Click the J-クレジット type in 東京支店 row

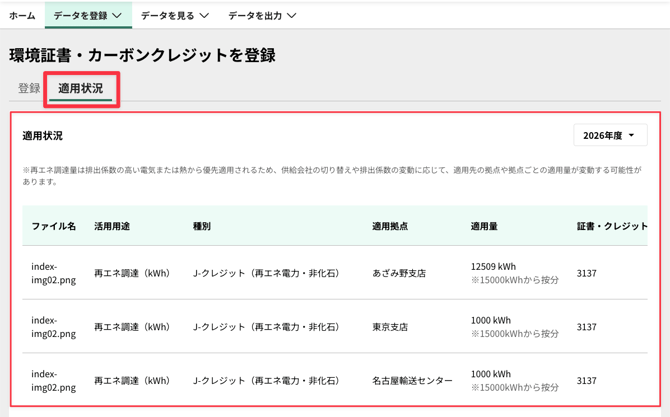(x=266, y=327)
